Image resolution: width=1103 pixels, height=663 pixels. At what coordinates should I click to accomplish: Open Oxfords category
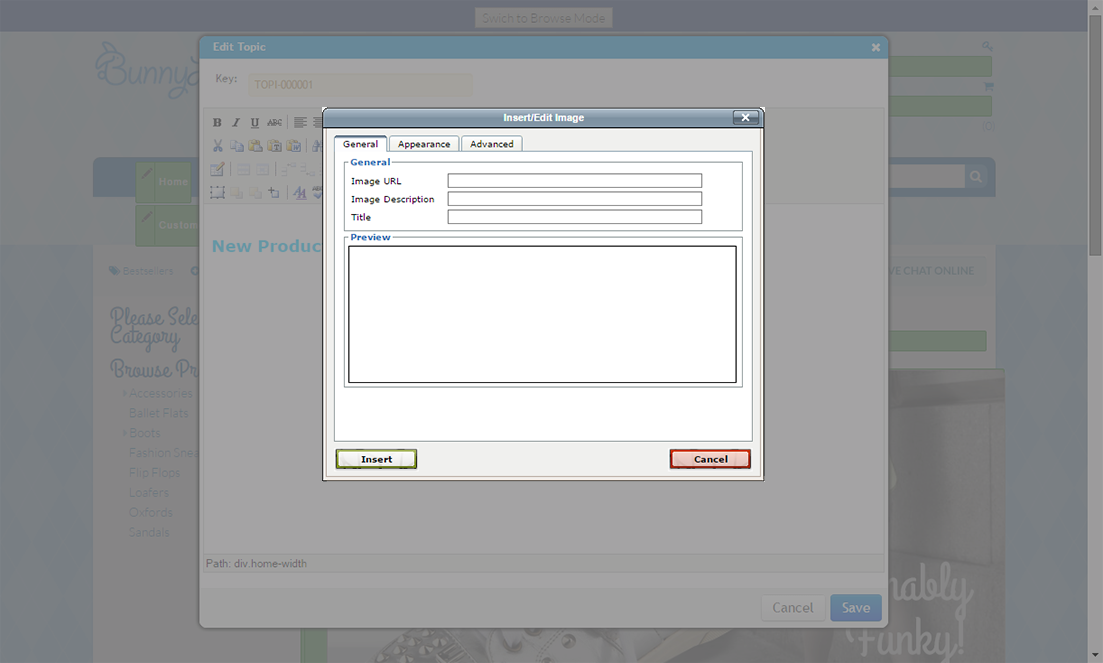(x=151, y=512)
